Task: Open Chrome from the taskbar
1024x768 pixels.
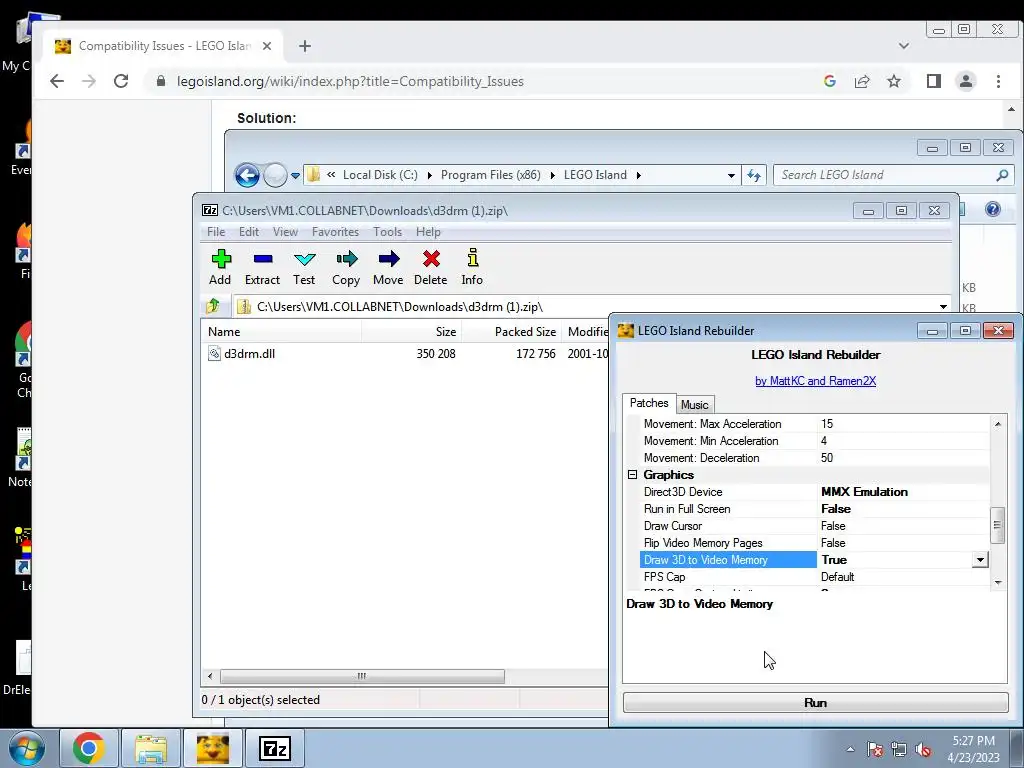Action: pos(89,748)
